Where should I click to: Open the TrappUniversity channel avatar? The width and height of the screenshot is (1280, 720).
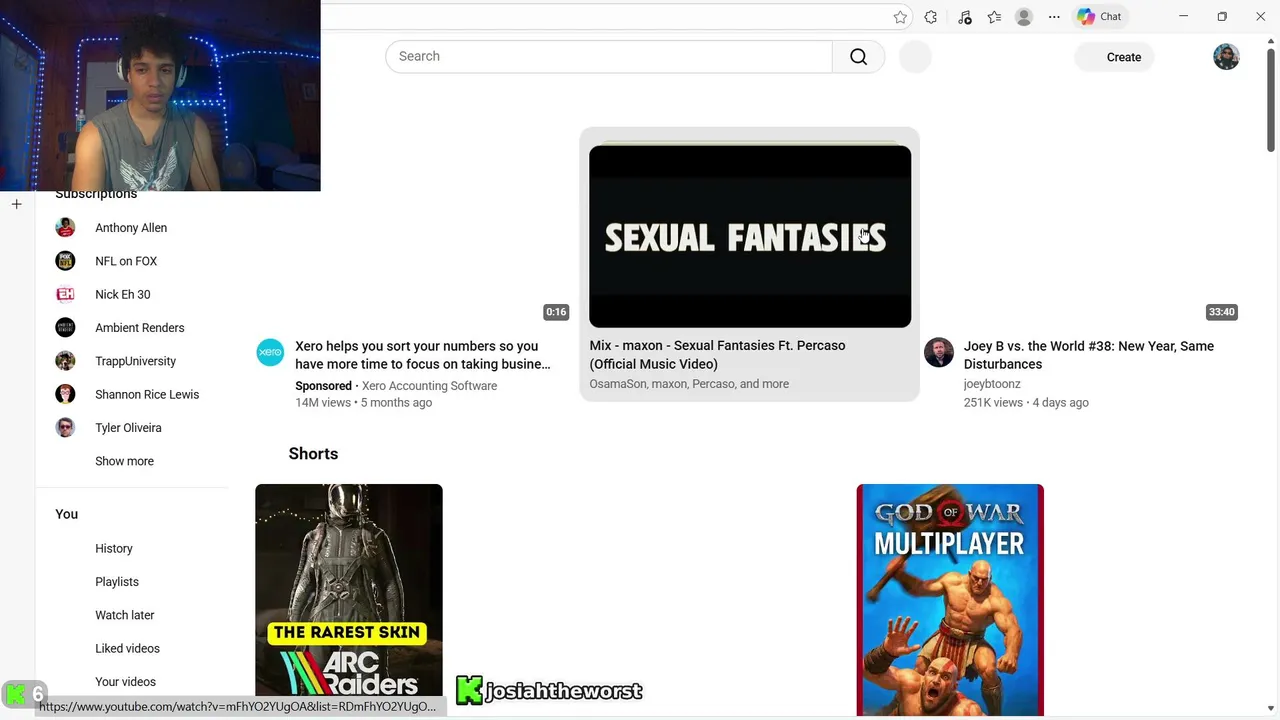65,361
